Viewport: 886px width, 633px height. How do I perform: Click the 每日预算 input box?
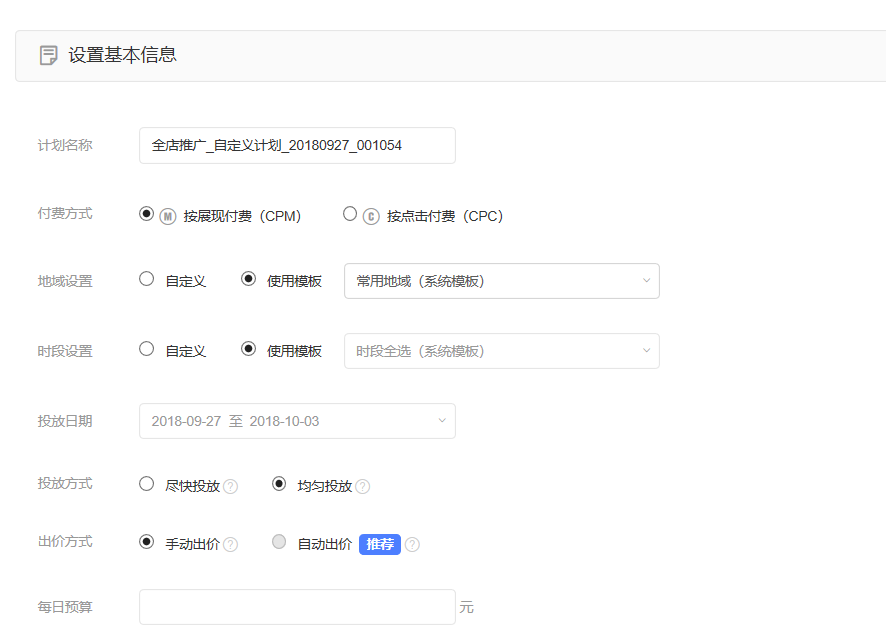point(297,607)
